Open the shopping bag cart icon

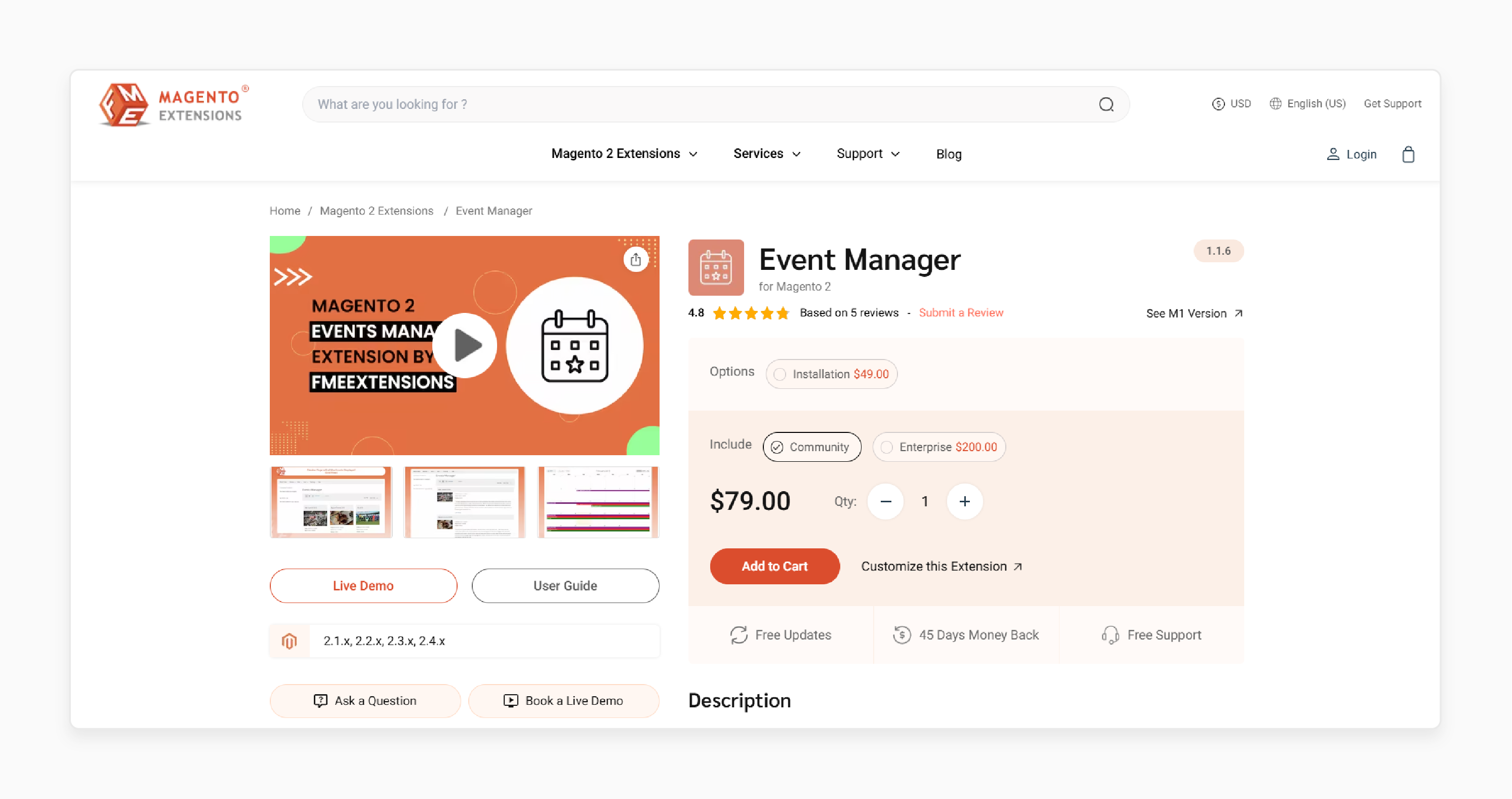tap(1408, 154)
